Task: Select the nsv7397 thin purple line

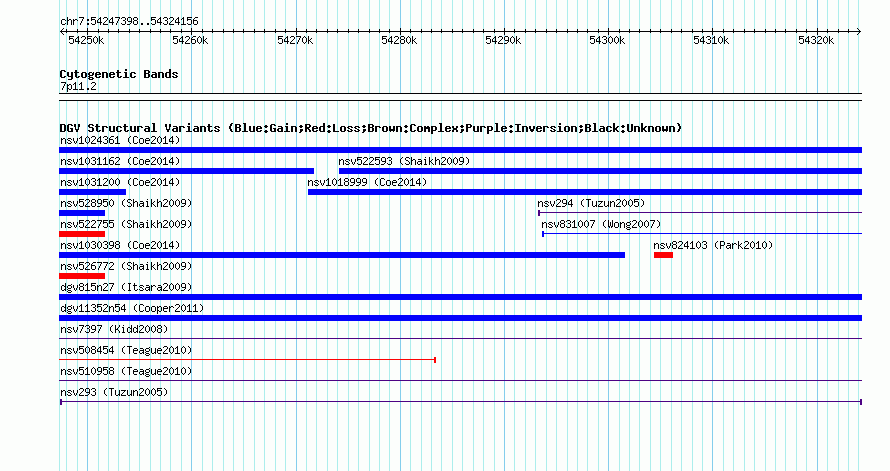Action: tap(460, 339)
